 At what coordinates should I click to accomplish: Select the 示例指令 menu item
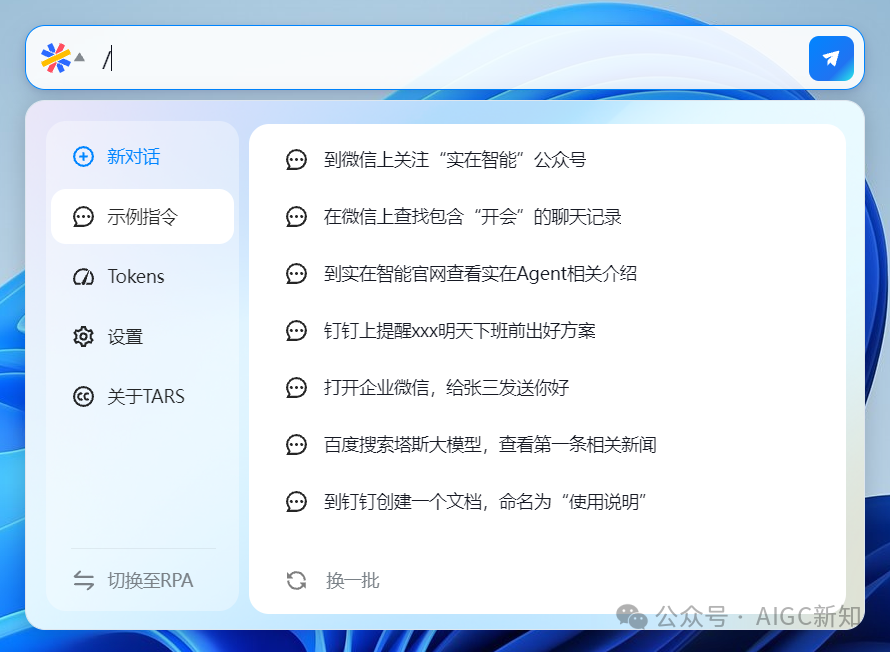pos(142,217)
